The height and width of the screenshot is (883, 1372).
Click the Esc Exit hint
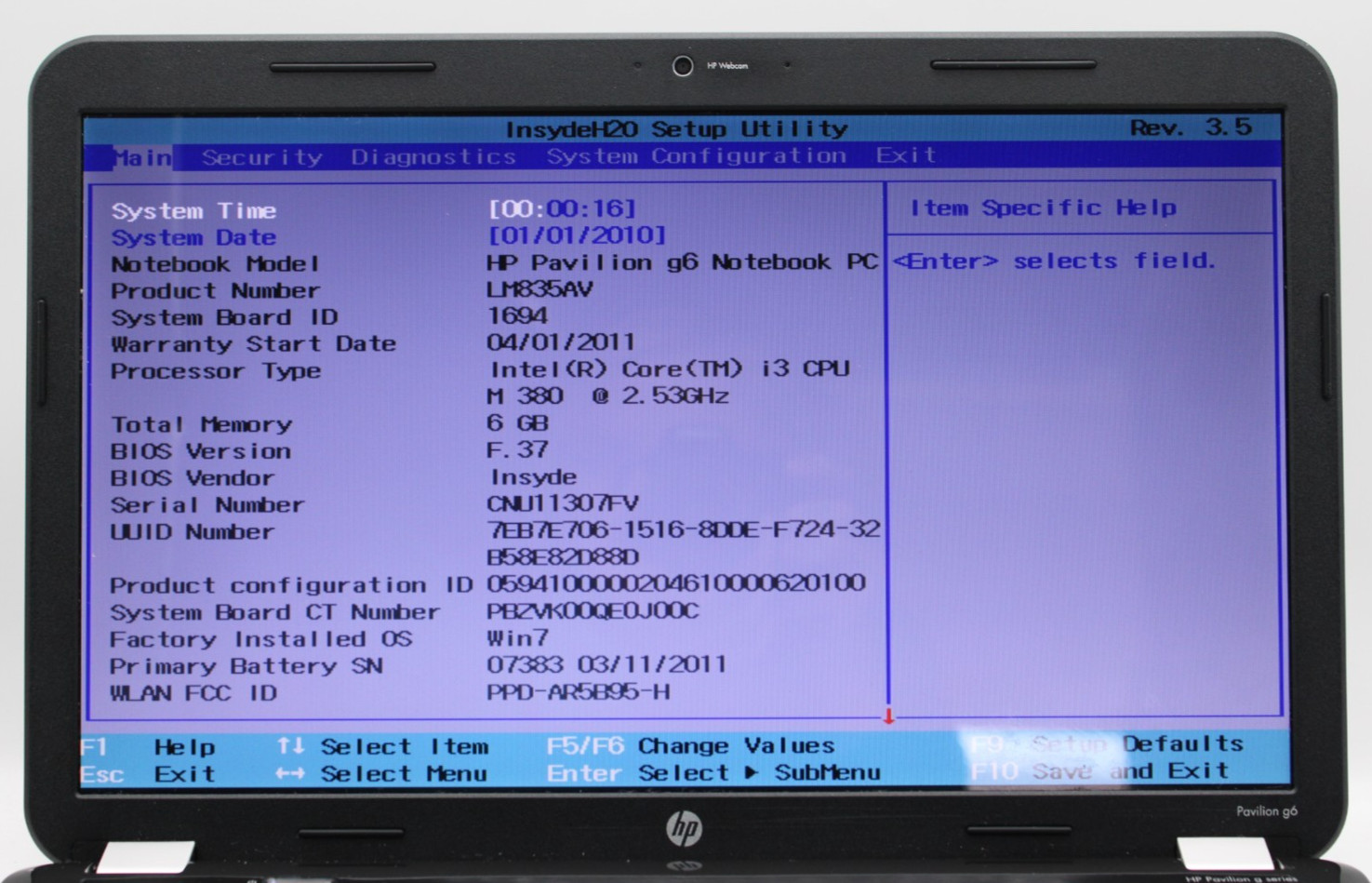[148, 774]
